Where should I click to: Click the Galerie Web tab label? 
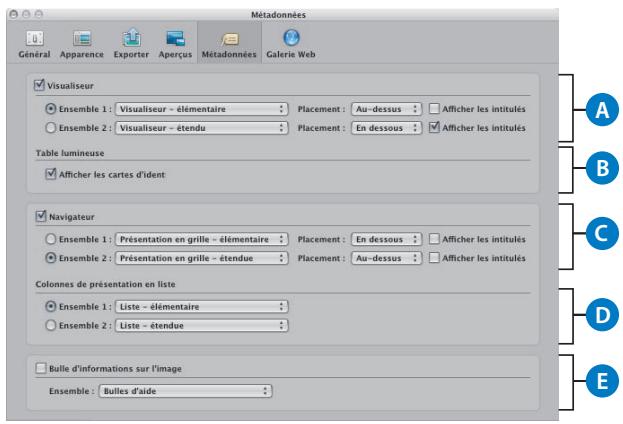[x=291, y=54]
